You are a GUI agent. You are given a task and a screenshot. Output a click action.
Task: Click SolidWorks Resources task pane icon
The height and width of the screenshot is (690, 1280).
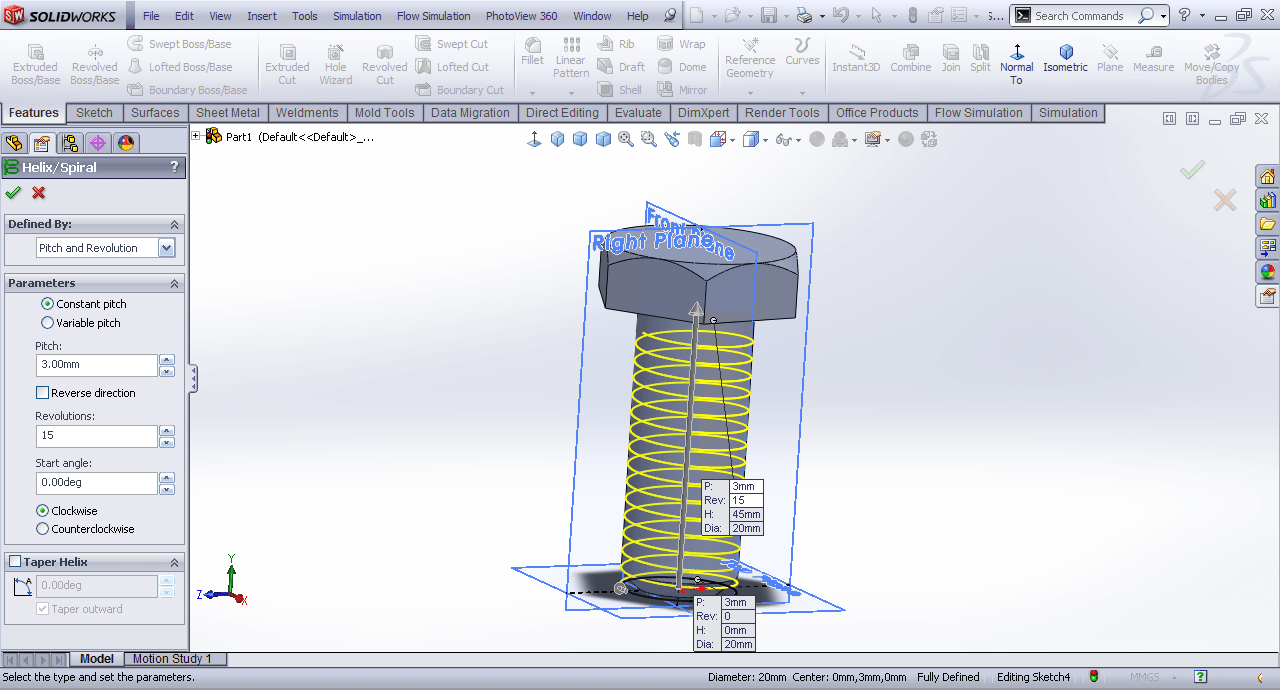1268,177
